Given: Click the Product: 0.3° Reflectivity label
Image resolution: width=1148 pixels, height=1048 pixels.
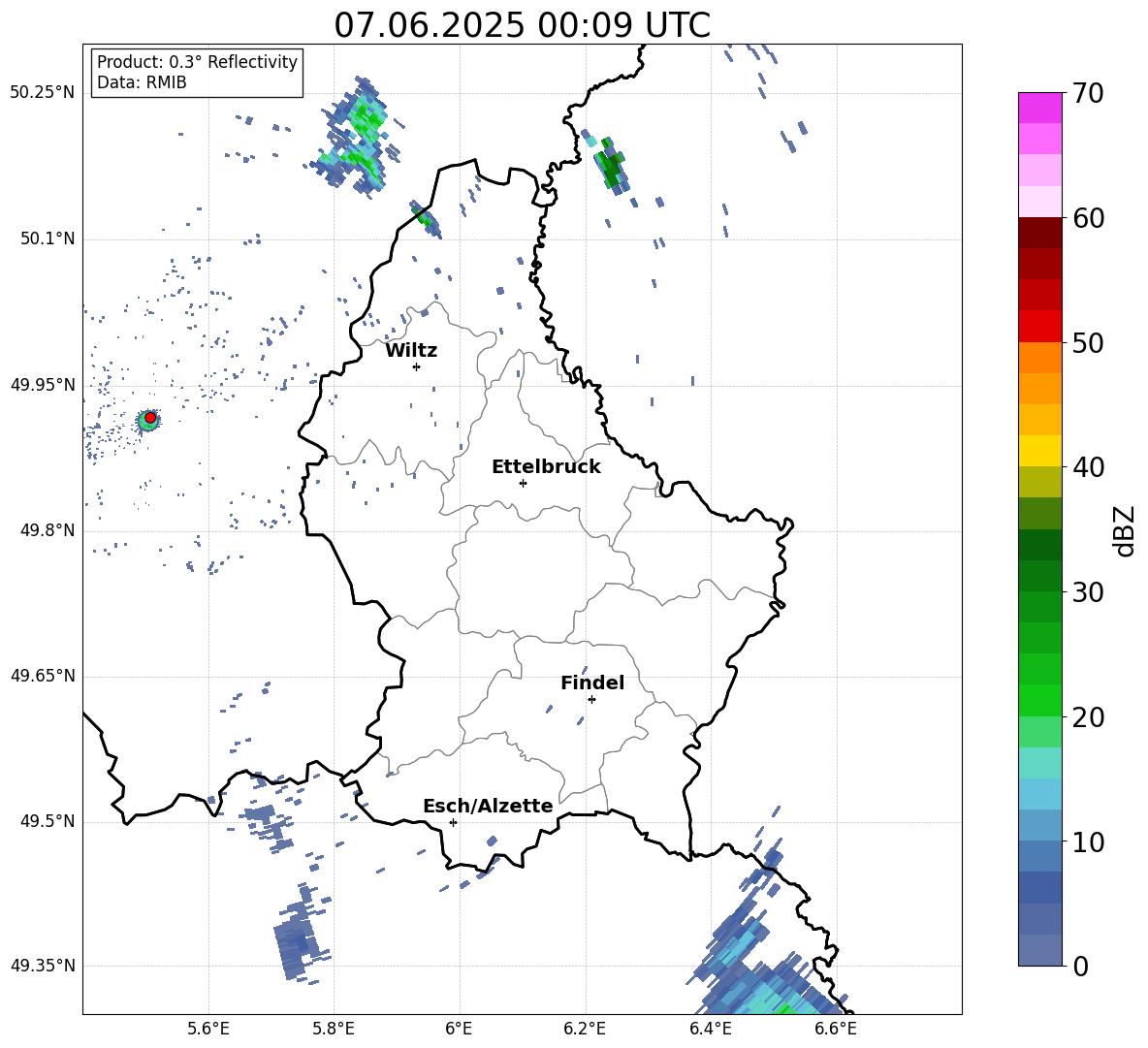Looking at the screenshot, I should click(x=197, y=61).
